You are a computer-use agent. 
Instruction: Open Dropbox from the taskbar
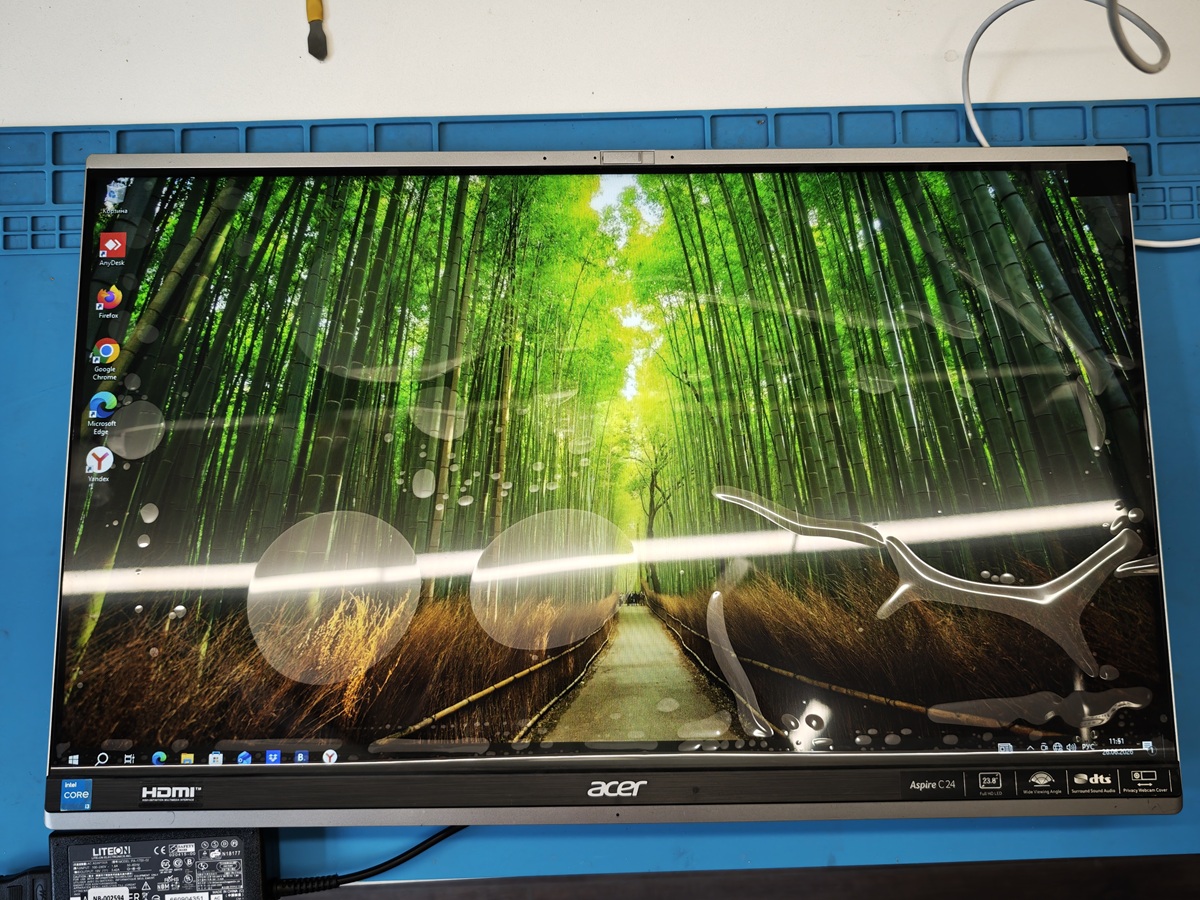273,757
